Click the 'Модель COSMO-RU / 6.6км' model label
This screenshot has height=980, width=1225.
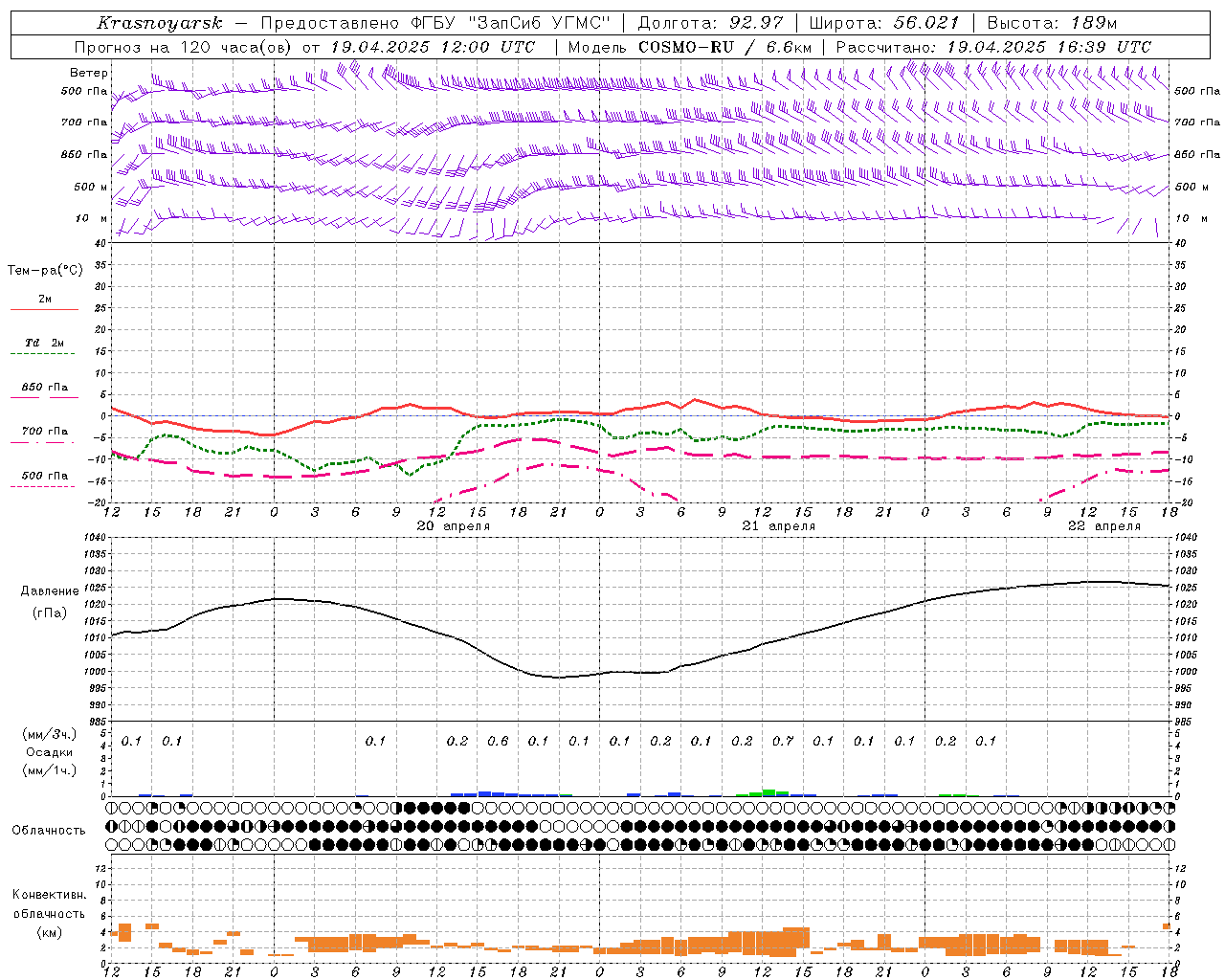pyautogui.click(x=690, y=47)
